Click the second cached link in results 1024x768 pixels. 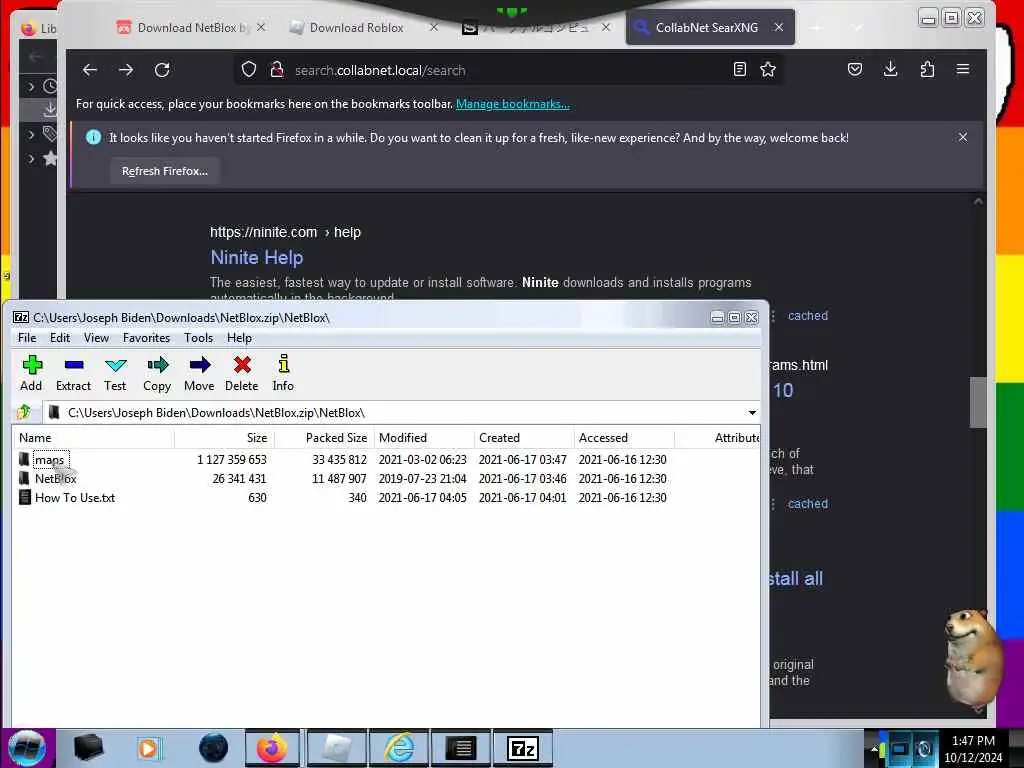point(808,504)
